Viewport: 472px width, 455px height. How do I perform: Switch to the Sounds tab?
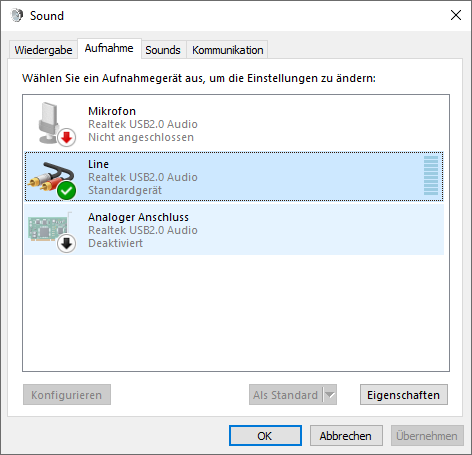[x=163, y=50]
